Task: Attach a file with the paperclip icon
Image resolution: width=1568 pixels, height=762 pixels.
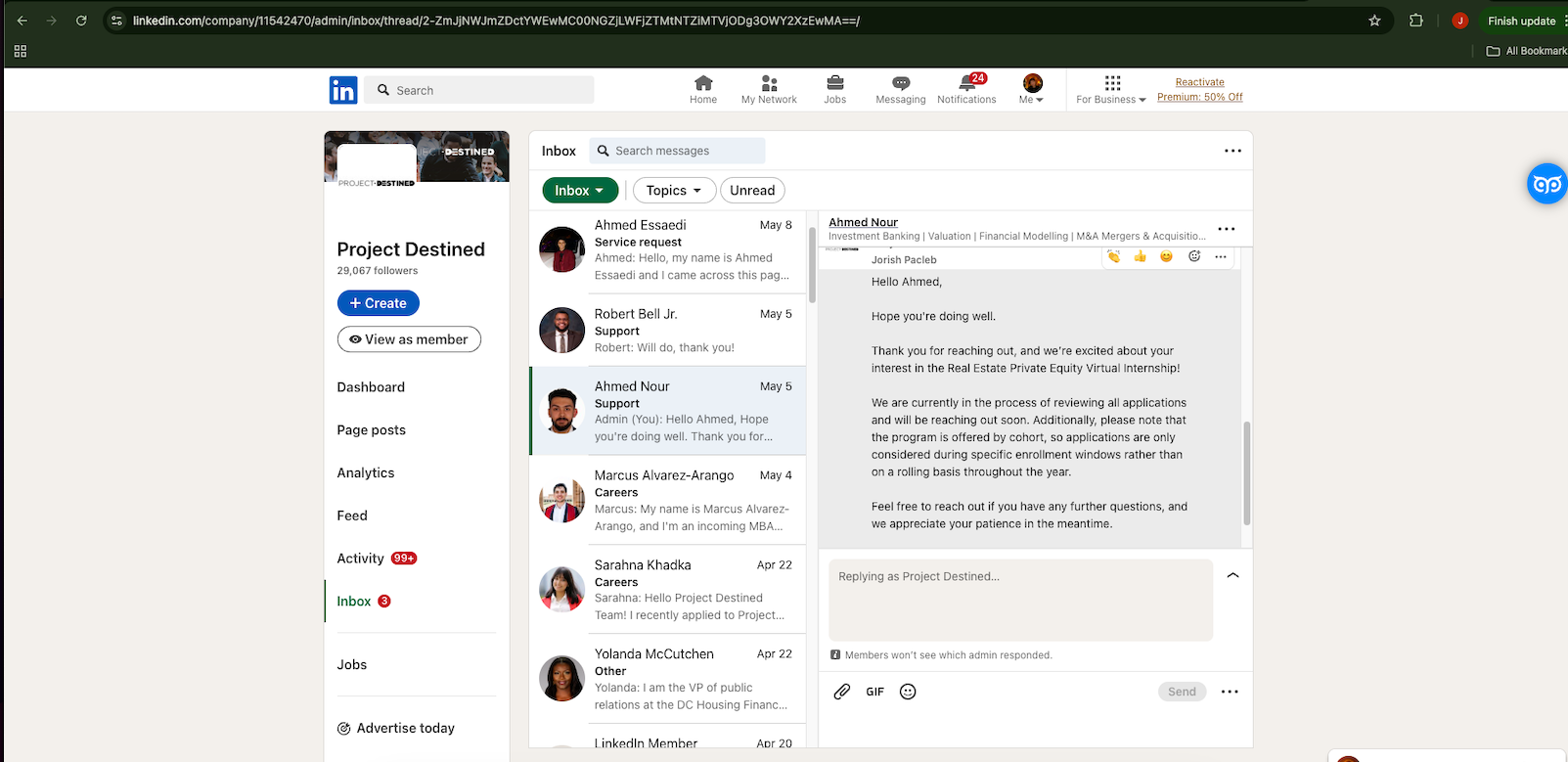Action: 842,692
